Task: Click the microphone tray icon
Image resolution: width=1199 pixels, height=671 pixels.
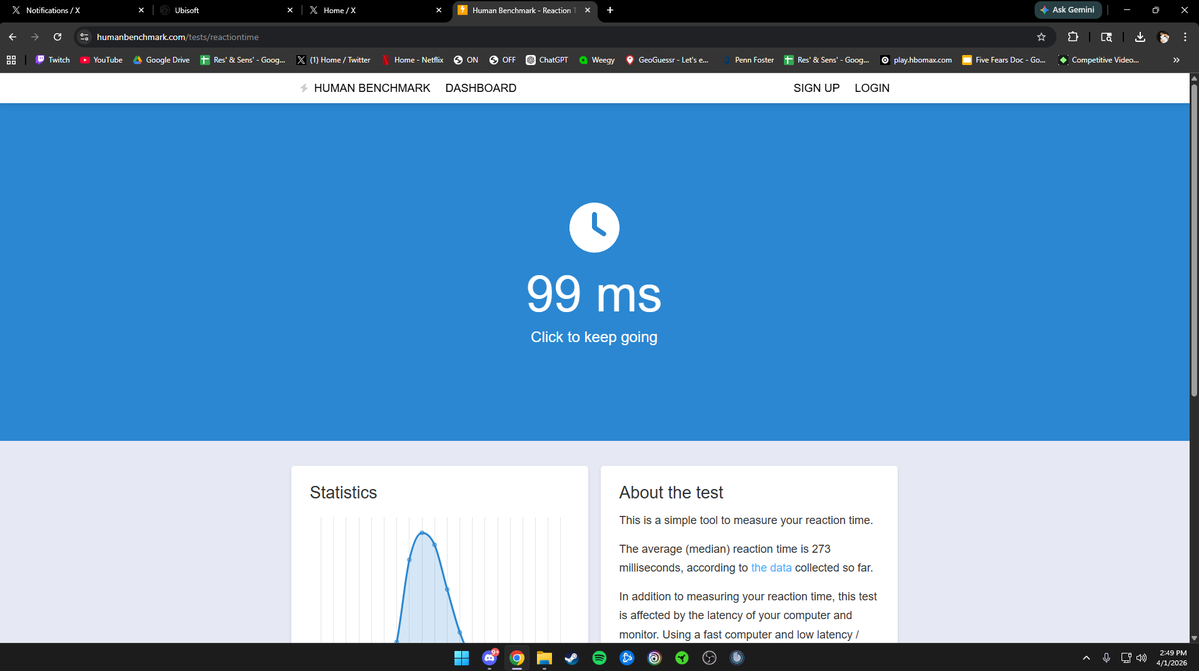Action: [1106, 658]
